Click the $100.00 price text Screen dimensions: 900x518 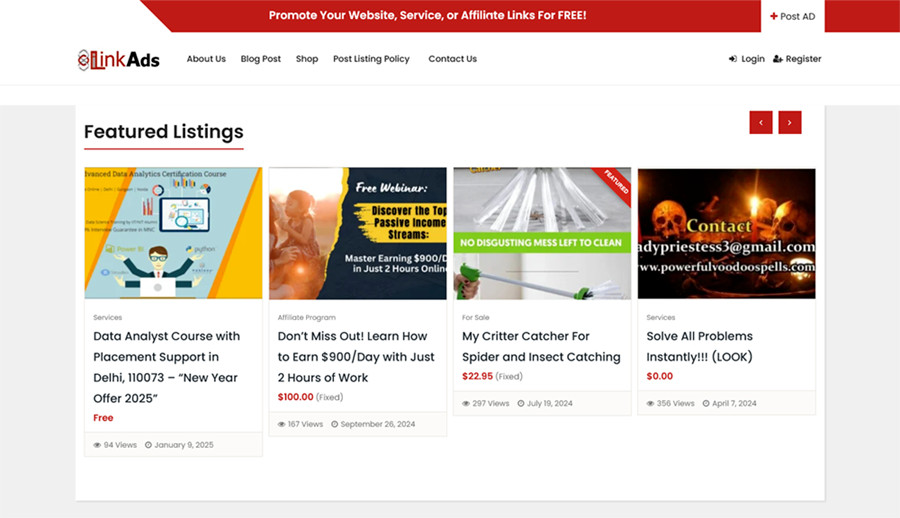point(296,397)
